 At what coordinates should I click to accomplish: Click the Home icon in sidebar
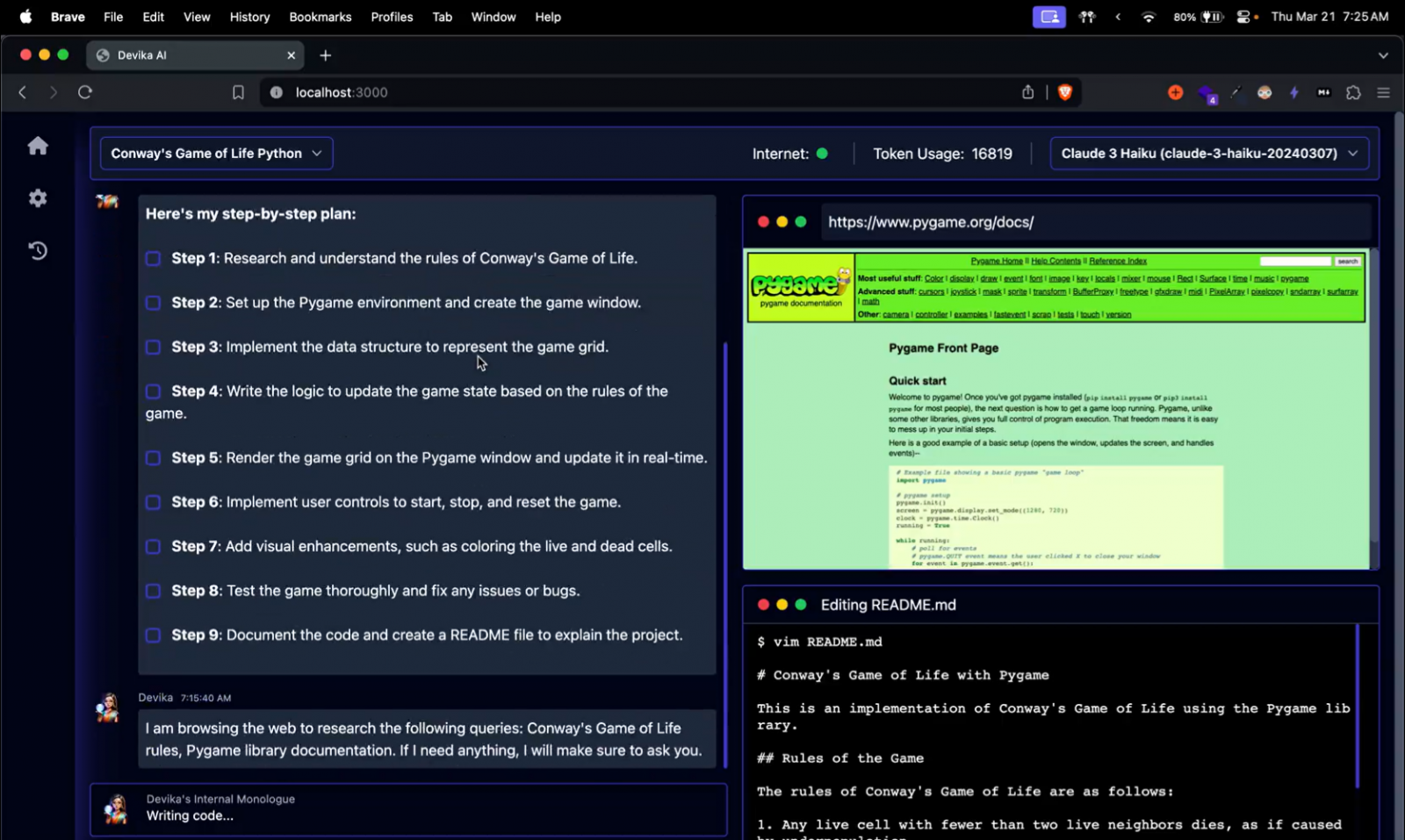coord(38,146)
